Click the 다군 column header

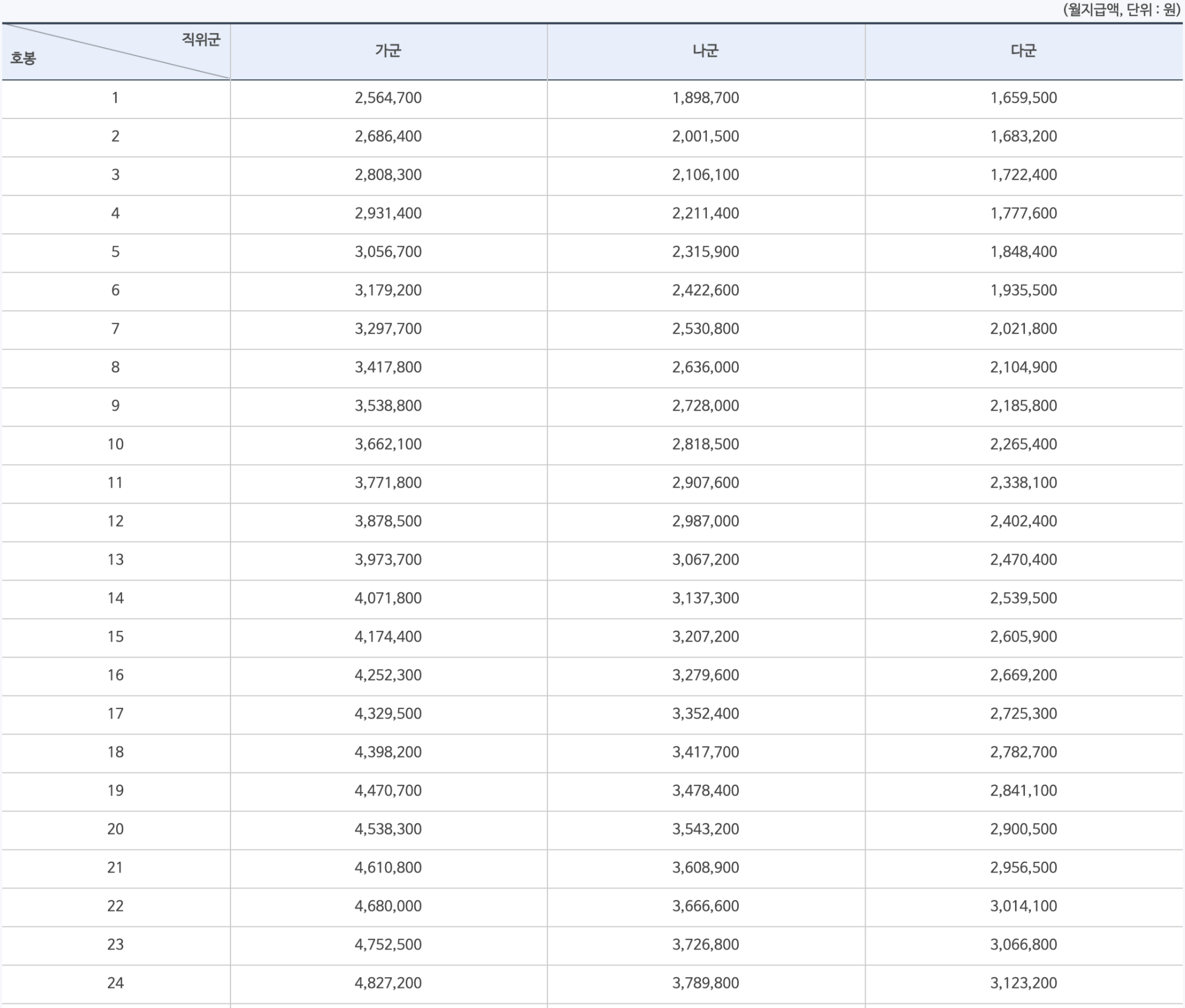coord(1023,51)
